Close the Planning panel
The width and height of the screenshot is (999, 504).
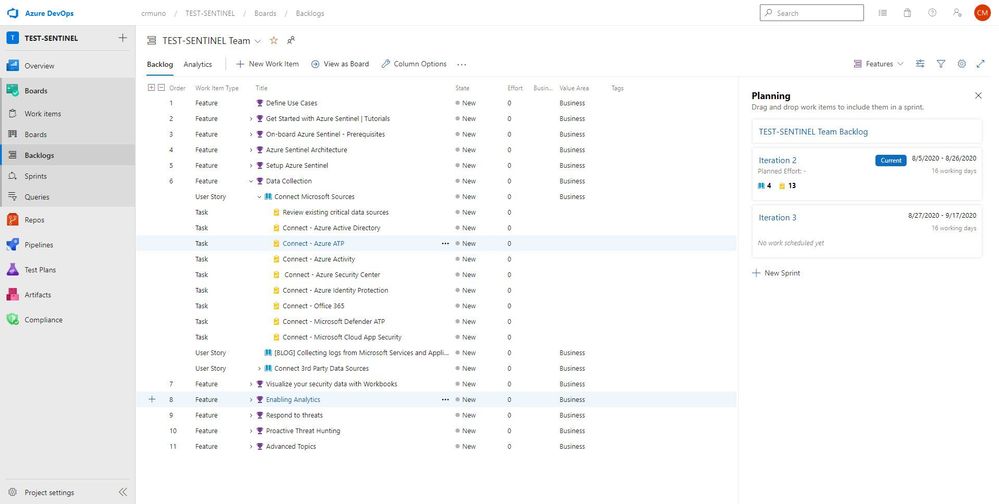(x=979, y=96)
